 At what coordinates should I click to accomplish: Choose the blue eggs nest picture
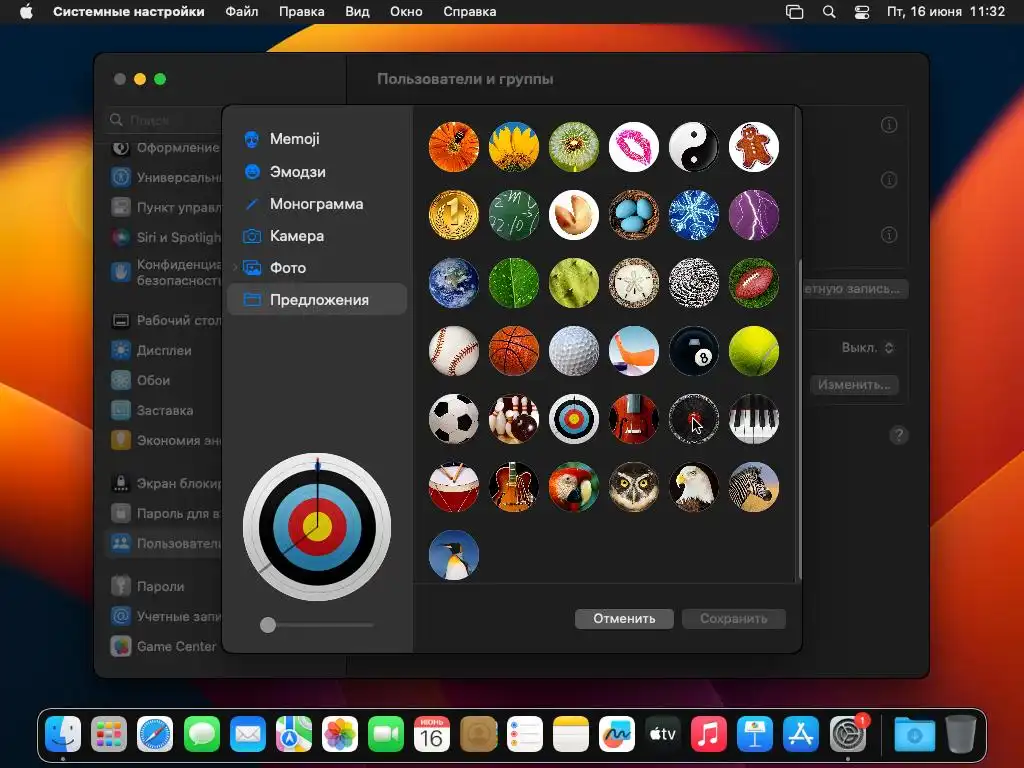click(633, 215)
